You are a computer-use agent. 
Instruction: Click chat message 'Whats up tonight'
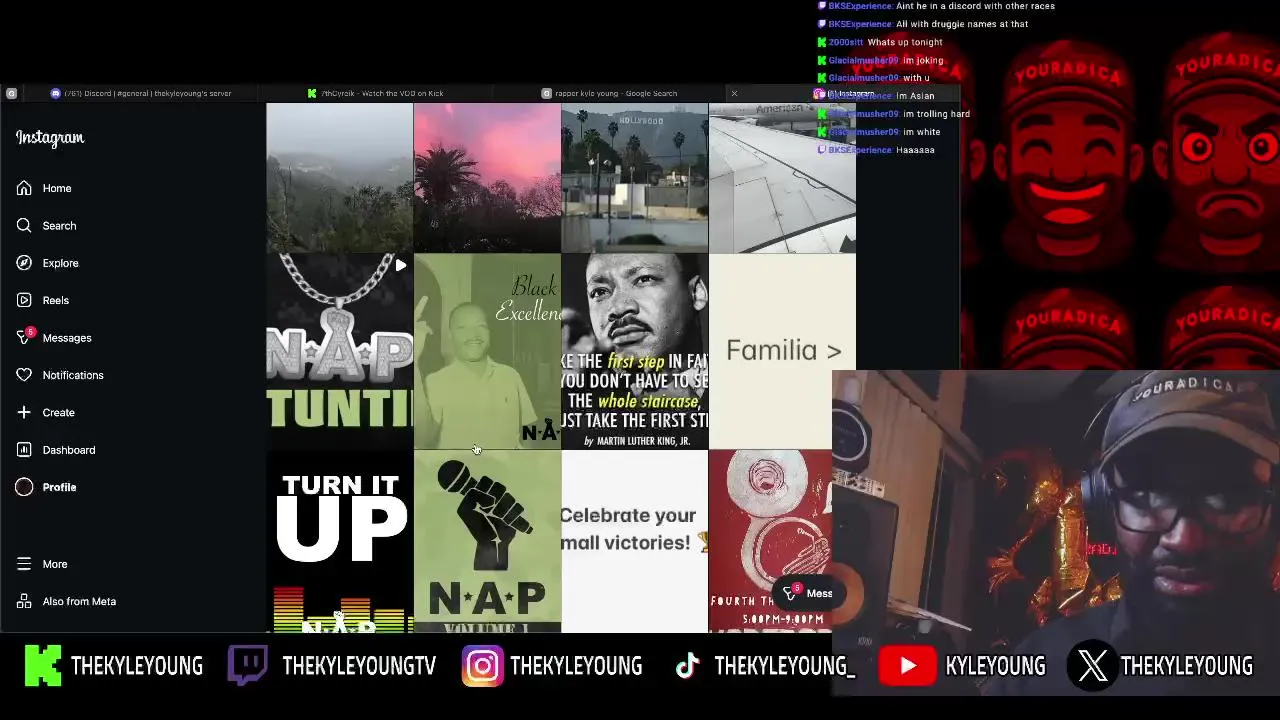click(905, 42)
